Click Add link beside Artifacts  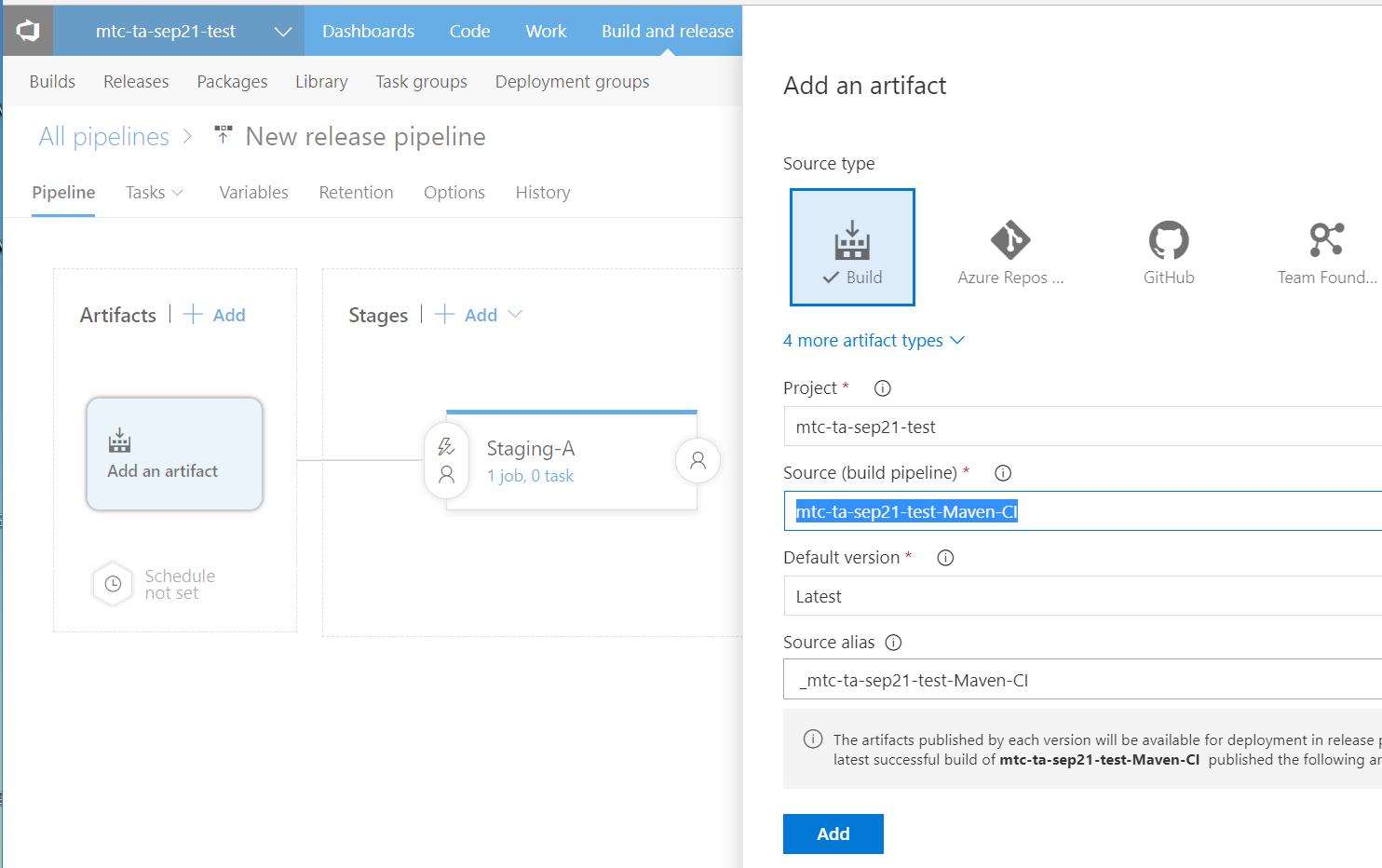coord(229,315)
